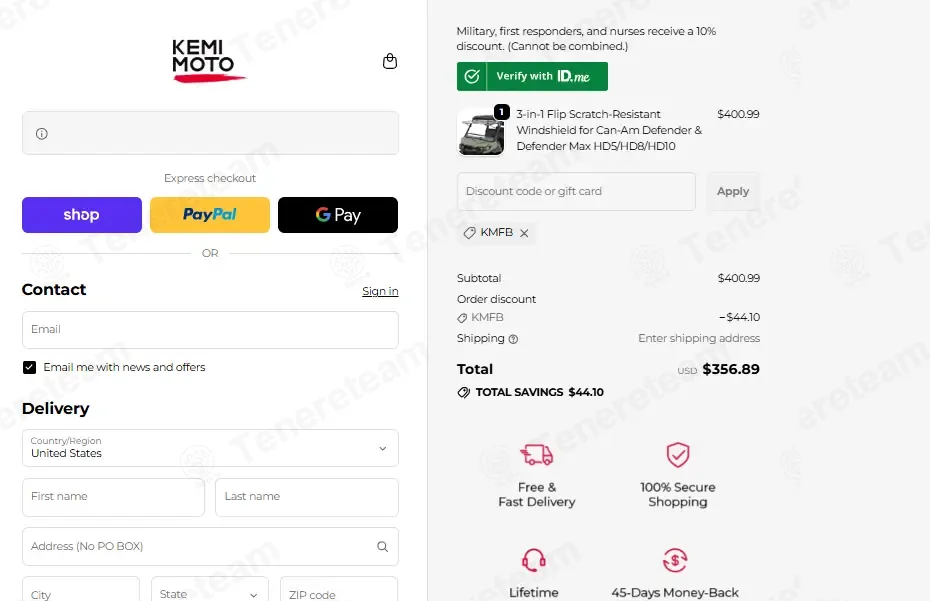930x601 pixels.
Task: Remove the KMFB discount code tag
Action: (524, 233)
